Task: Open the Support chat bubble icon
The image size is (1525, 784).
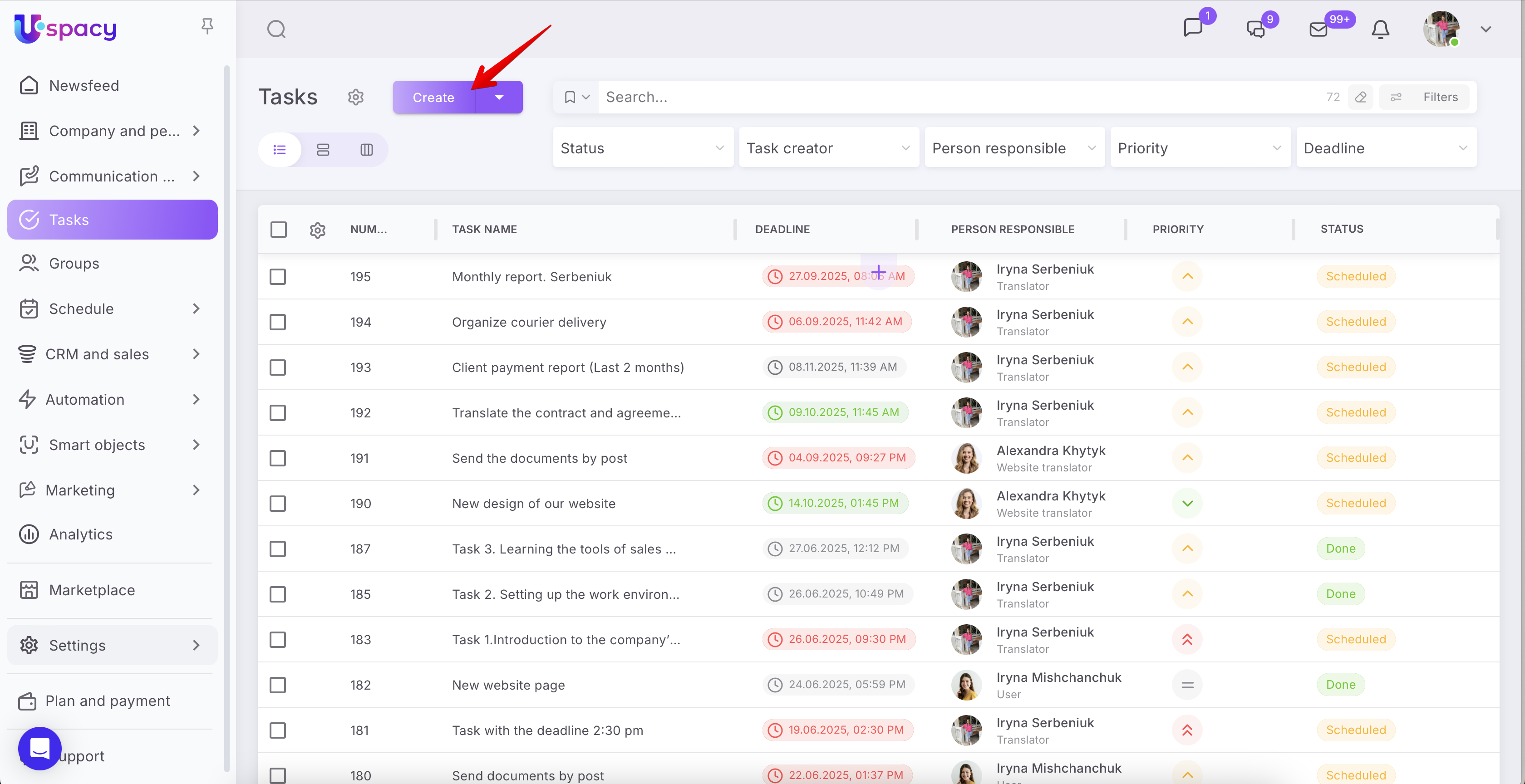Action: tap(39, 748)
